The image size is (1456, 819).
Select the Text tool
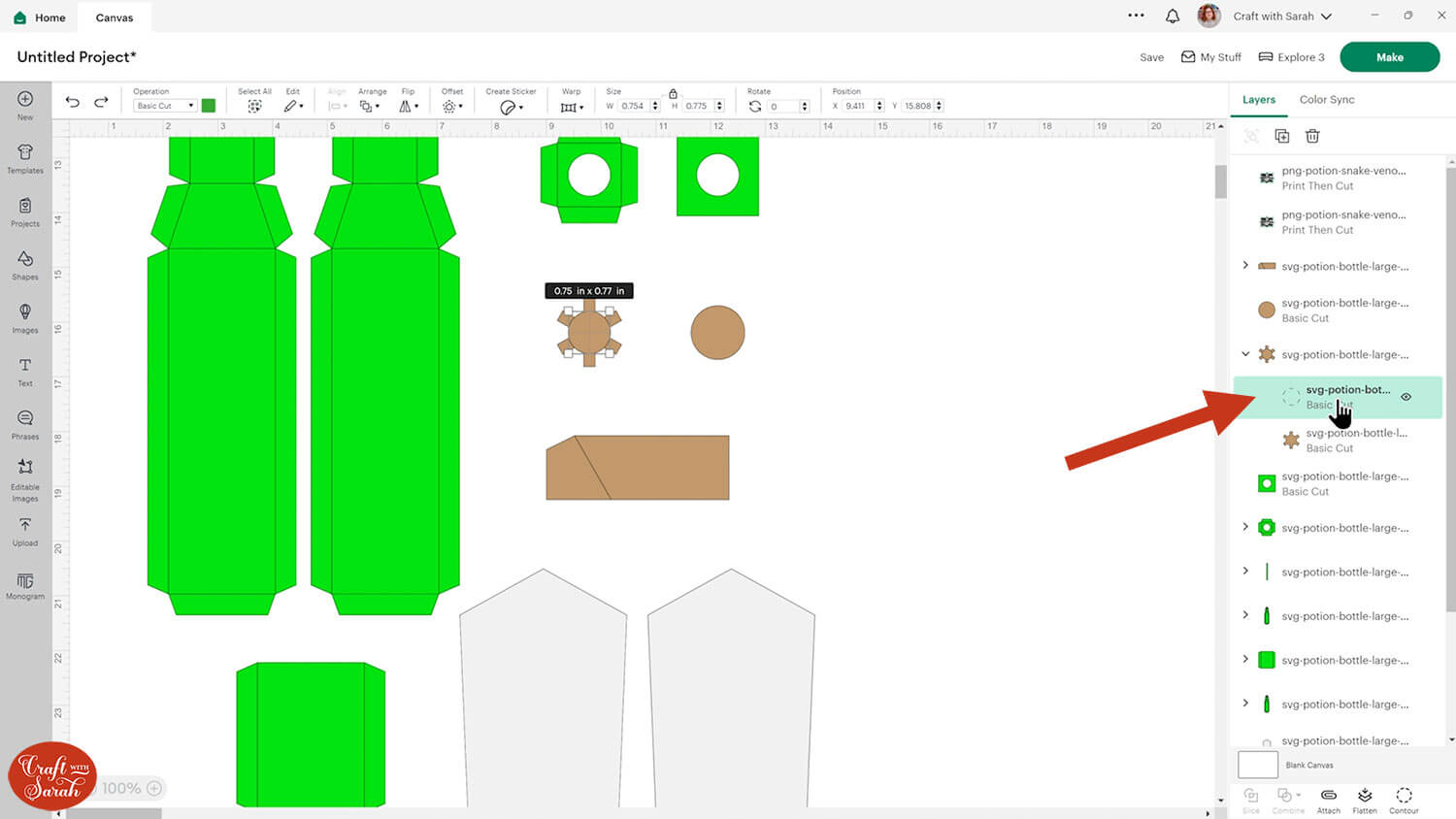[25, 370]
